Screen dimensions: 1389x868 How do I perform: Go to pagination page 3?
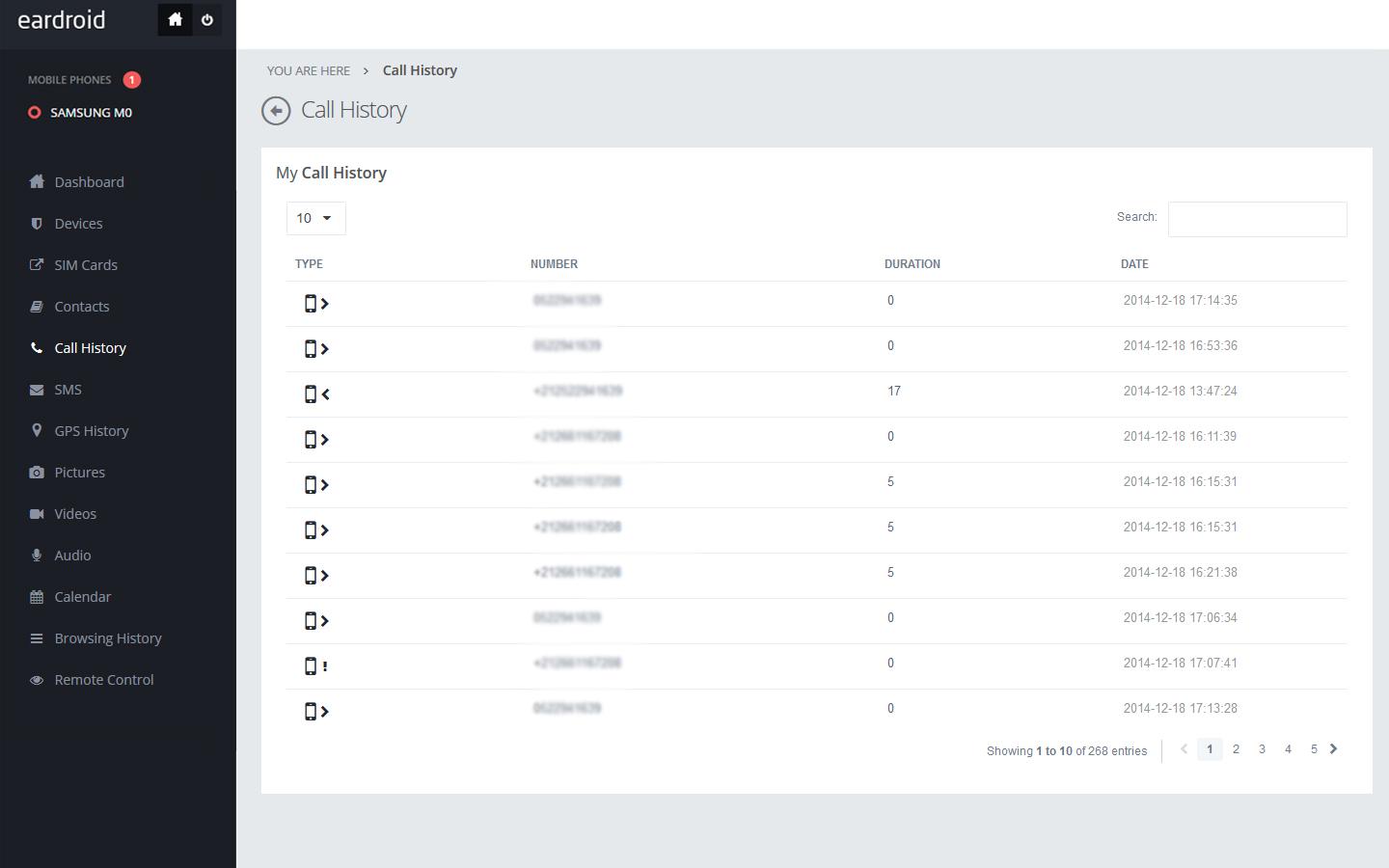pos(1262,749)
